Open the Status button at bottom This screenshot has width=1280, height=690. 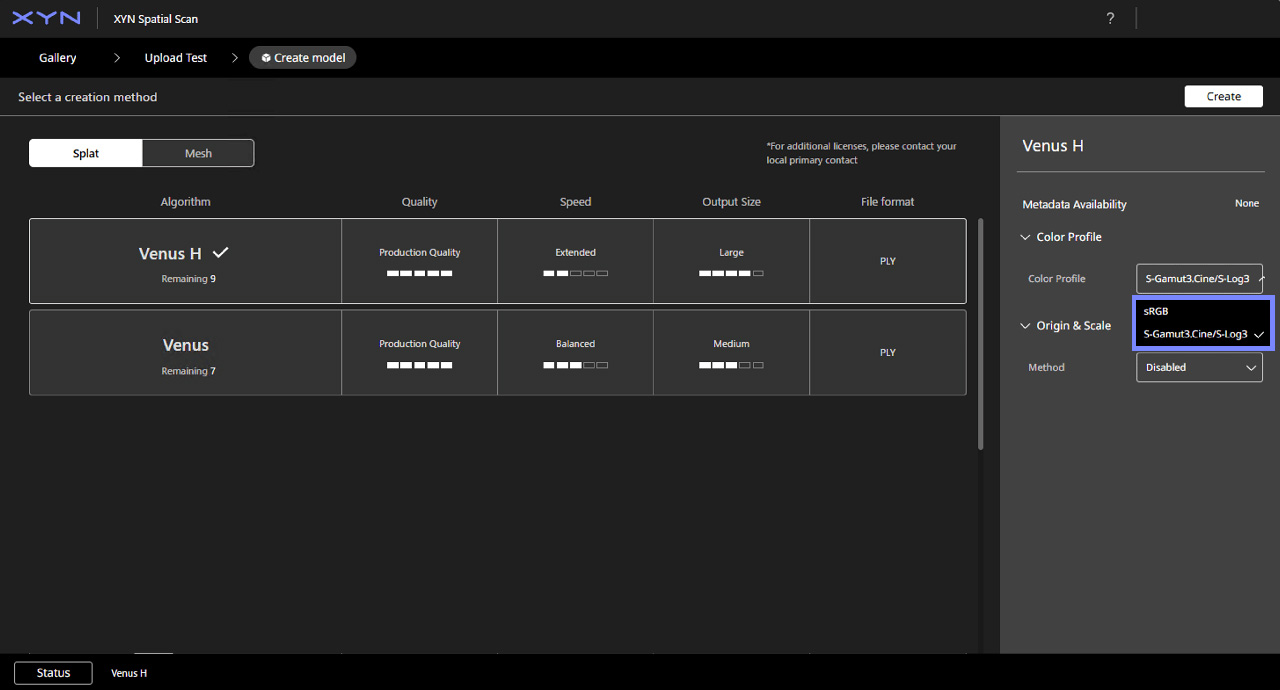click(x=53, y=673)
